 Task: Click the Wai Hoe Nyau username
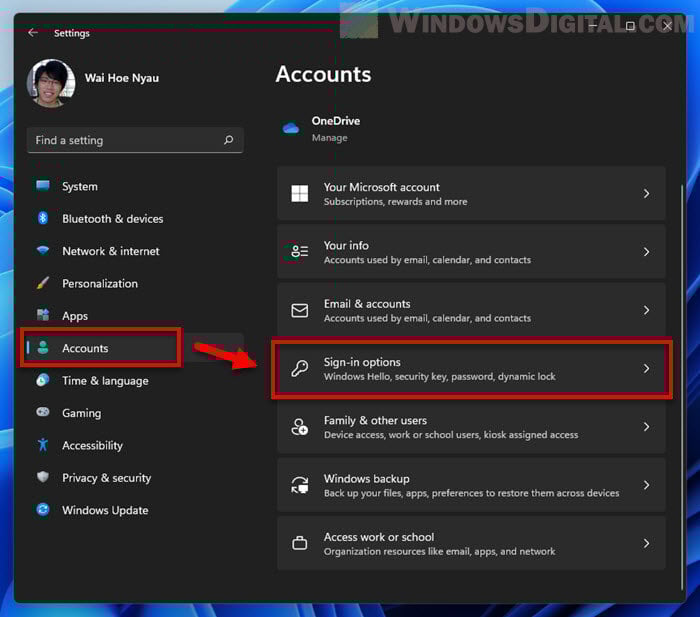[122, 78]
